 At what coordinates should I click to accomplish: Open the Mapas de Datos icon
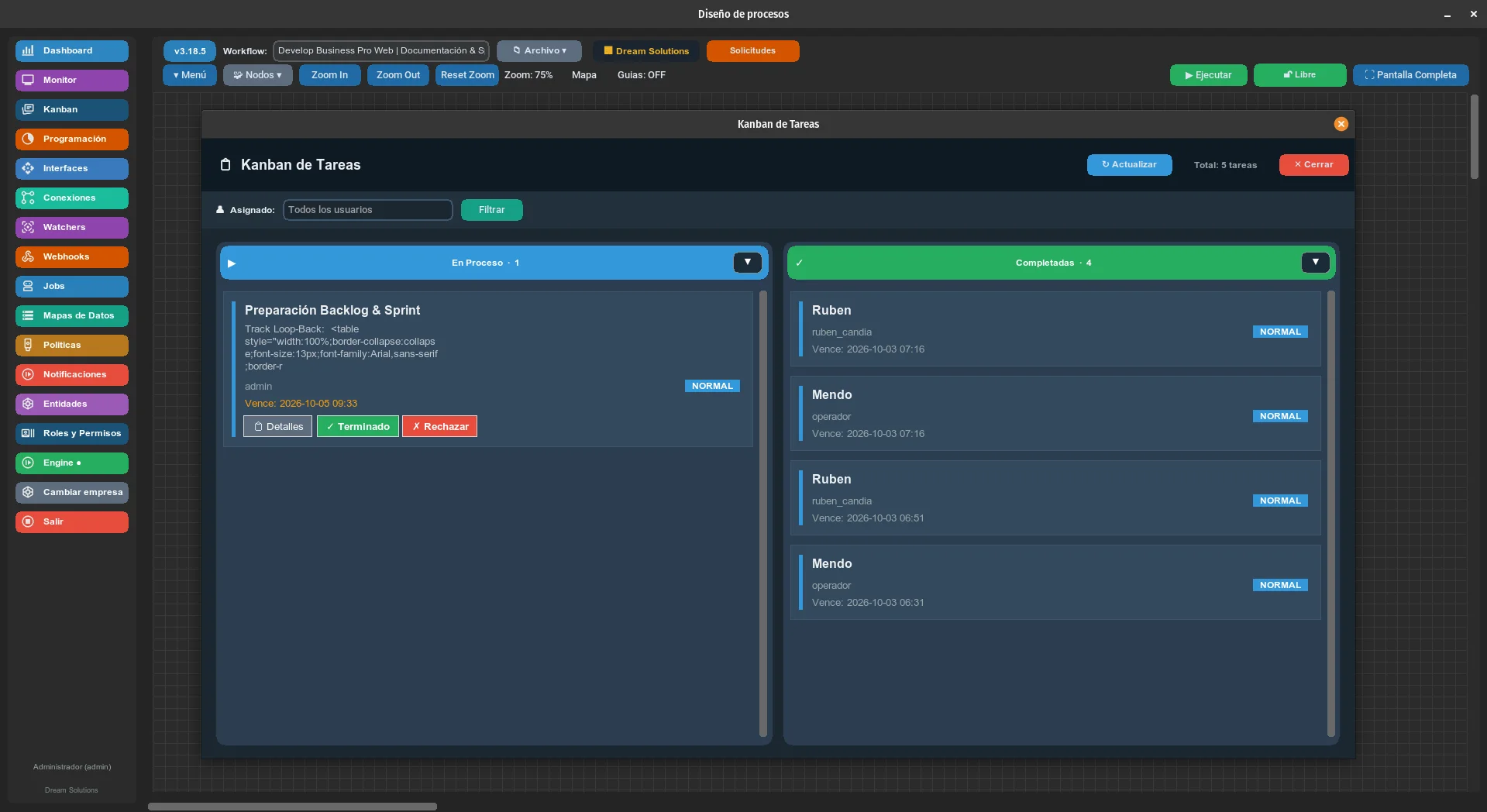click(x=28, y=315)
